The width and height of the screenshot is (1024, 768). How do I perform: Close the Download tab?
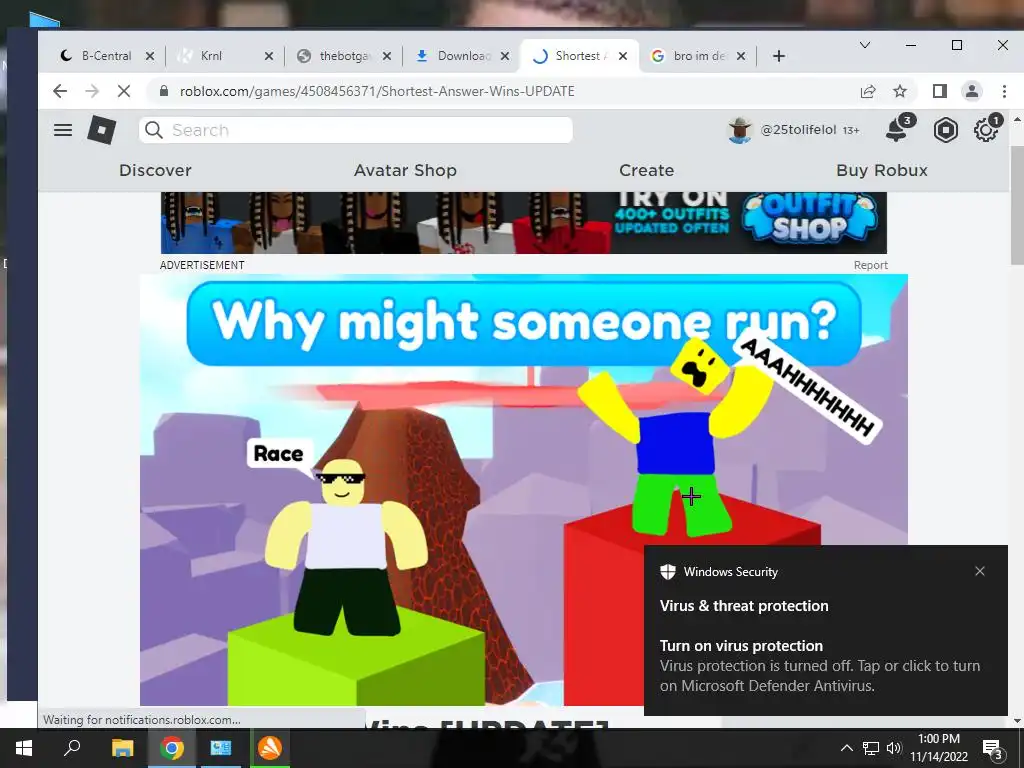coord(505,56)
